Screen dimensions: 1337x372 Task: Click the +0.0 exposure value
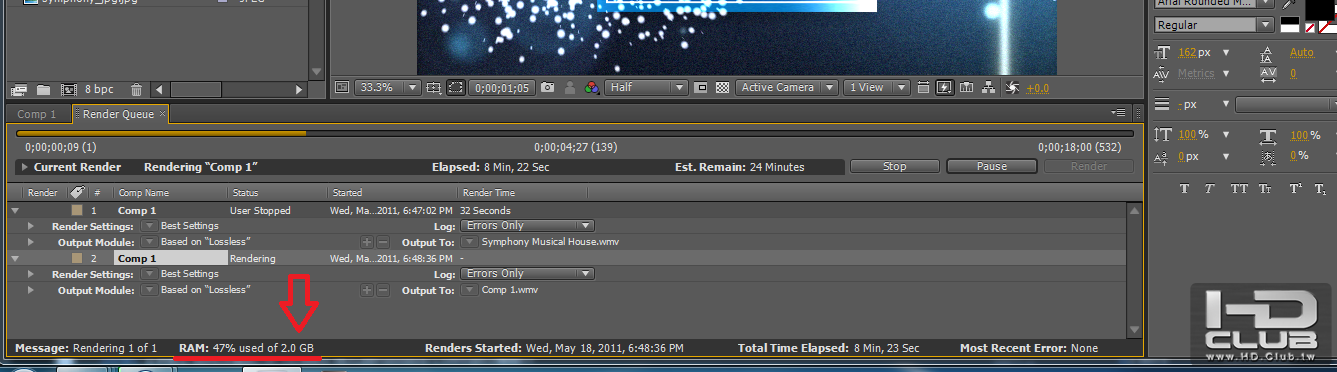click(x=1038, y=88)
